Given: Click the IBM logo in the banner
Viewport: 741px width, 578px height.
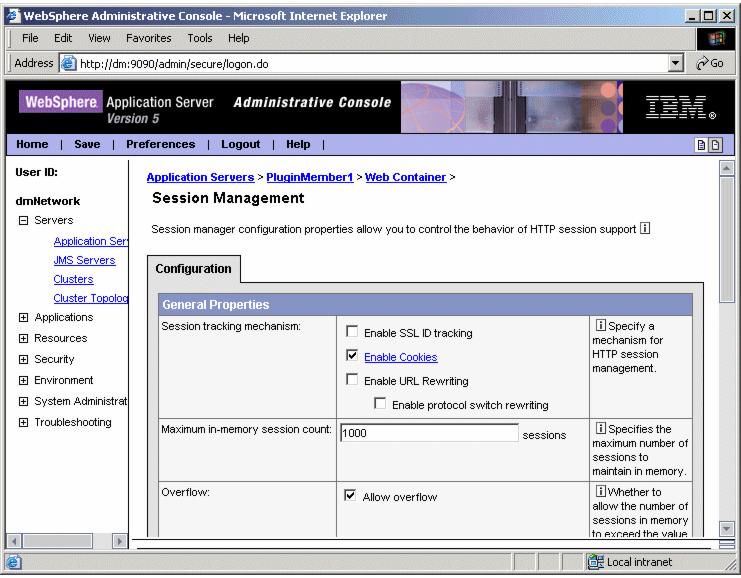Looking at the screenshot, I should click(x=681, y=107).
